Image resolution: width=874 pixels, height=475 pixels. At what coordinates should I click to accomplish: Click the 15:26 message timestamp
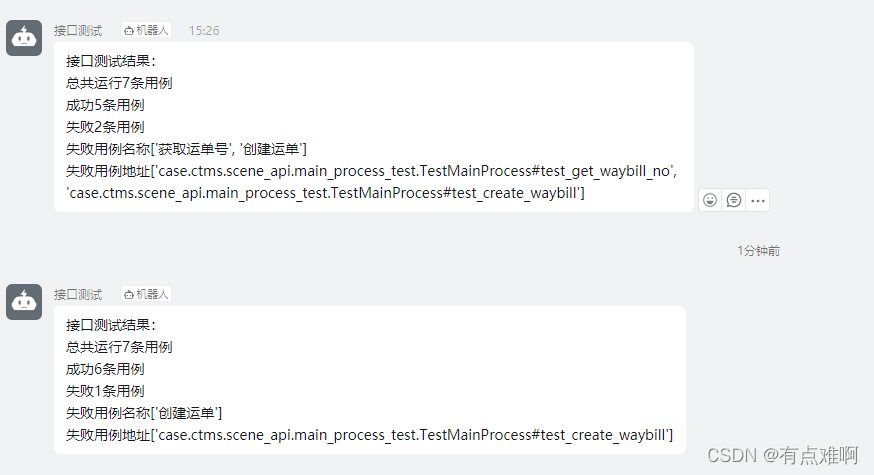point(204,31)
